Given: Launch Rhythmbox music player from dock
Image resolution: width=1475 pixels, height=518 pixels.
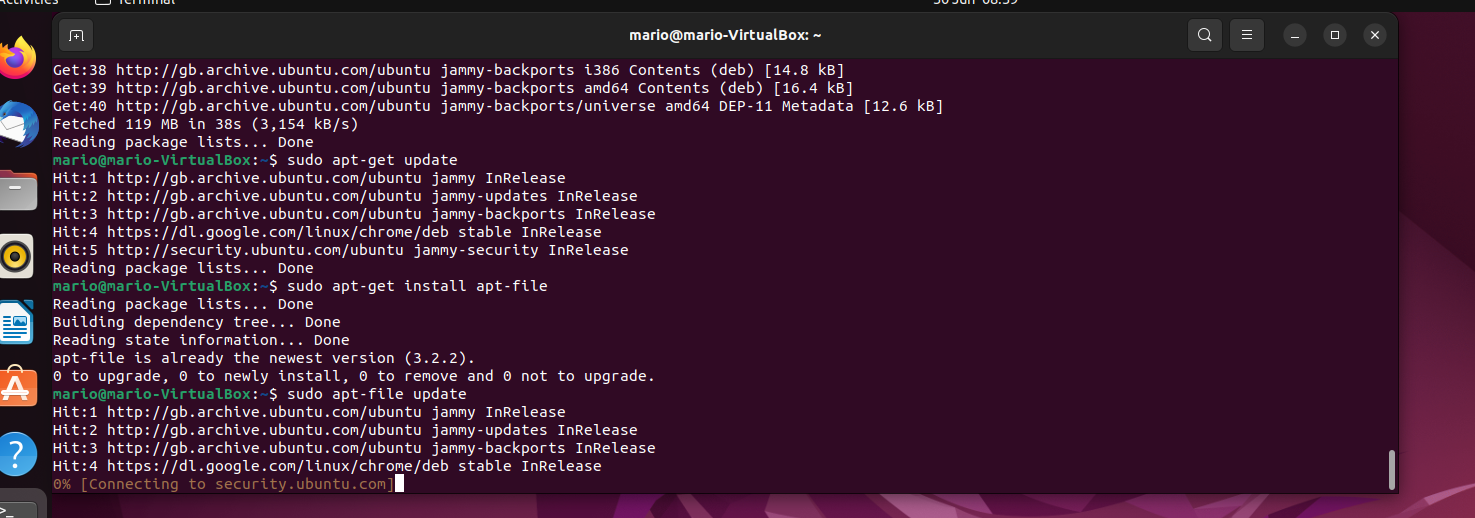Looking at the screenshot, I should (17, 256).
